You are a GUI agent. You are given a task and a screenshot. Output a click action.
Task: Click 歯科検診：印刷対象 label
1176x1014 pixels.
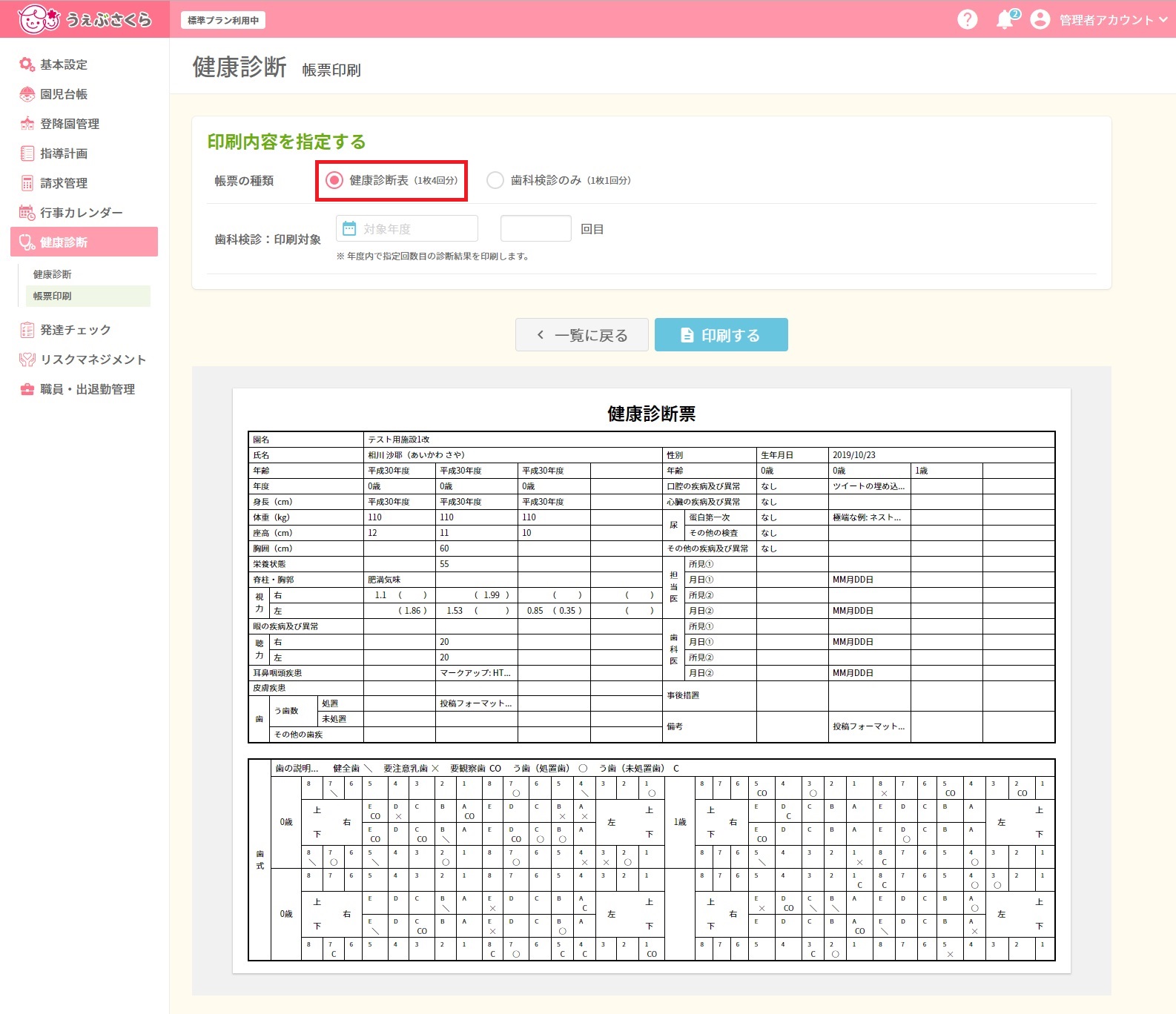268,239
